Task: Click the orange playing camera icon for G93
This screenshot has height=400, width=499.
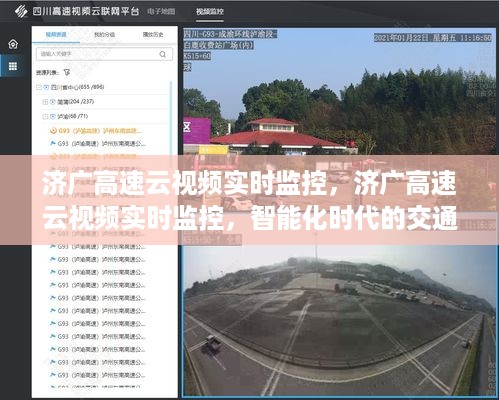Action: click(x=53, y=131)
